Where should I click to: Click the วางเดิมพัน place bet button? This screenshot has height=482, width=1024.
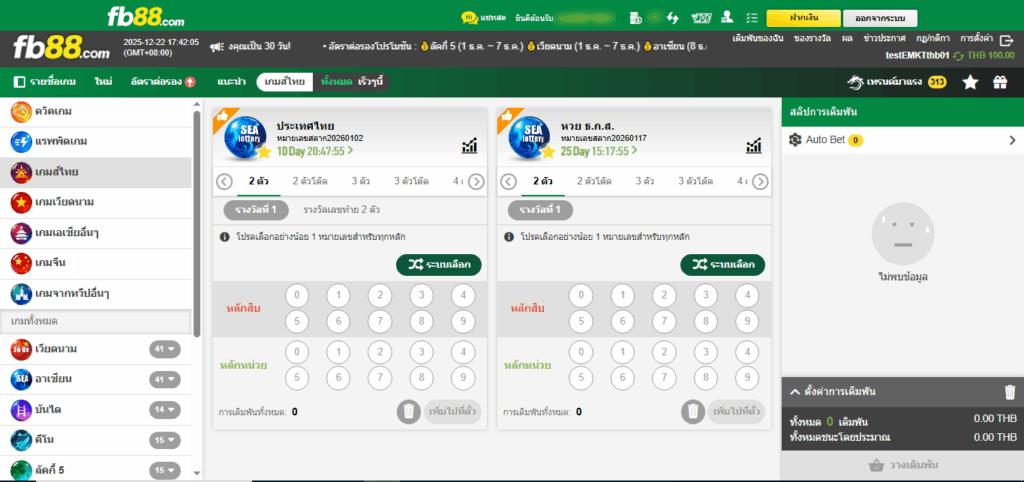[903, 466]
